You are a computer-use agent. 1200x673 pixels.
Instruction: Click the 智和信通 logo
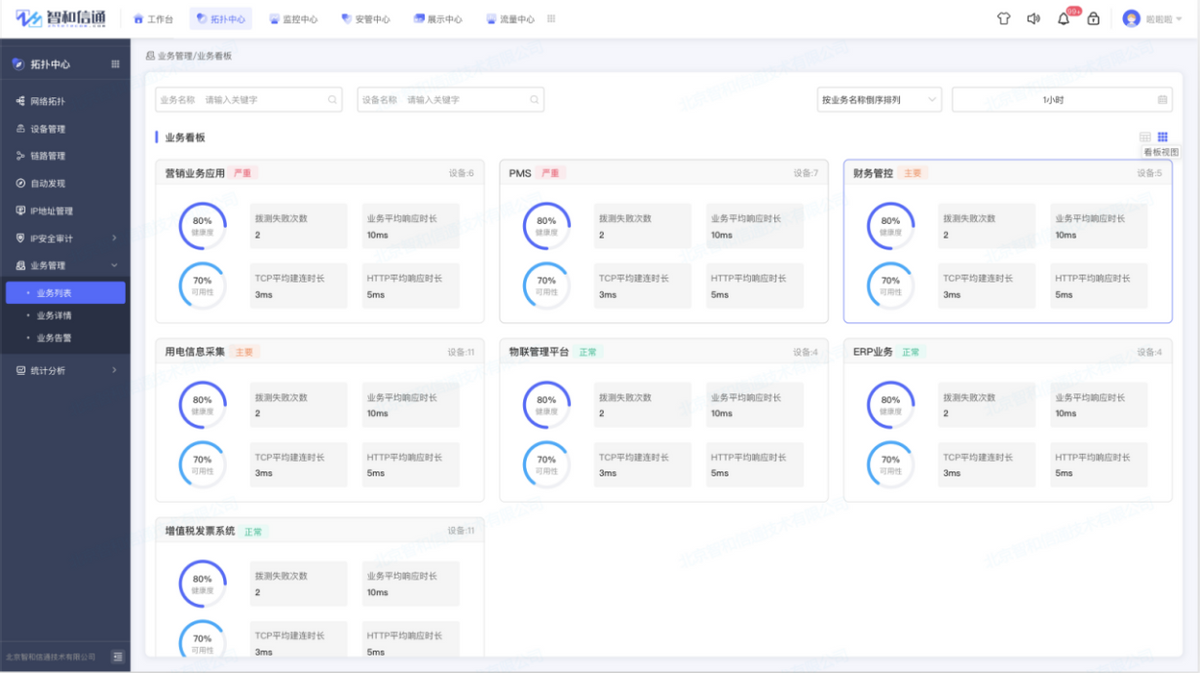pyautogui.click(x=60, y=19)
